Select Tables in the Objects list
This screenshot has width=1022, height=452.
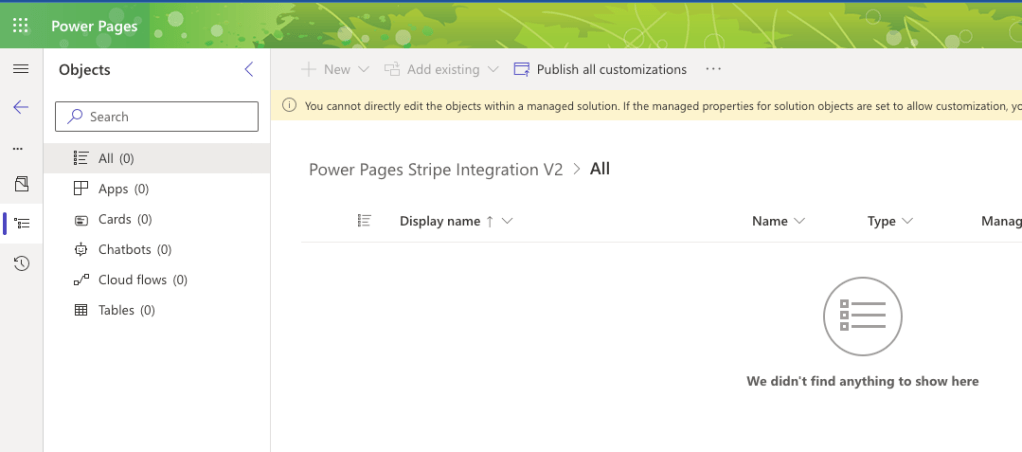click(x=126, y=310)
